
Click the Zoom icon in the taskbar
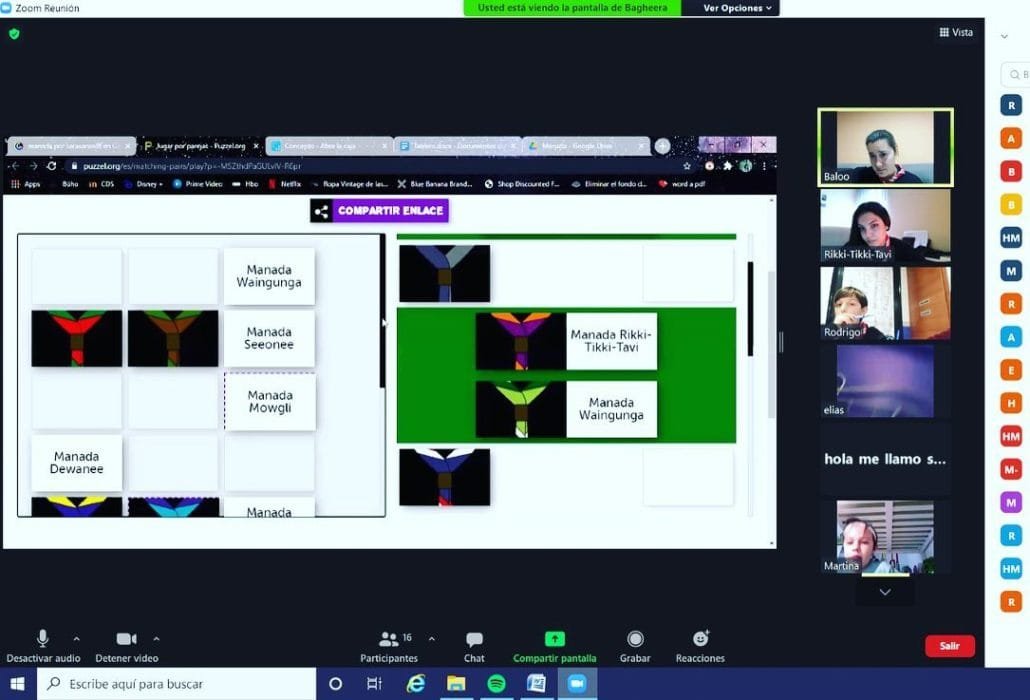[576, 684]
